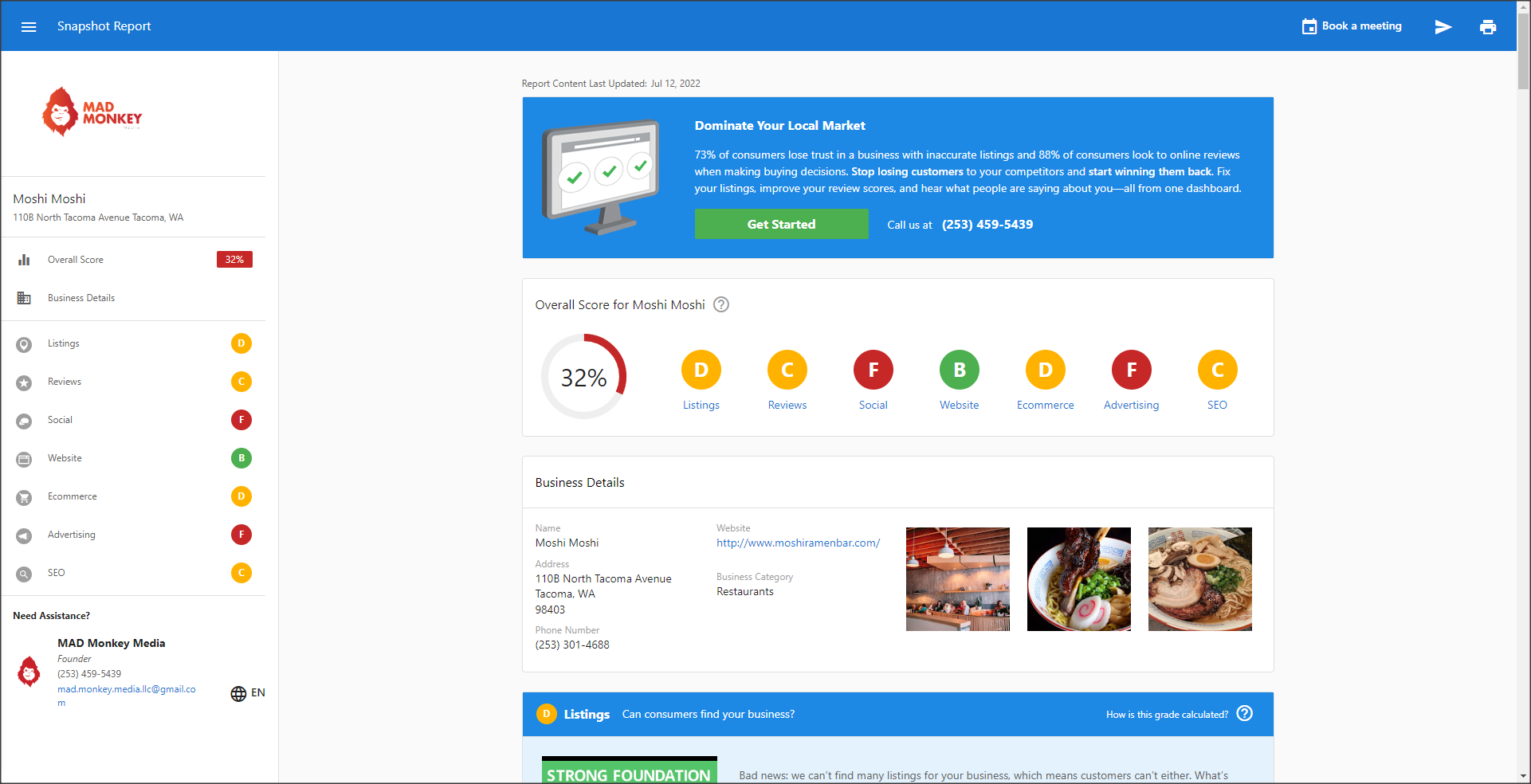This screenshot has height=784, width=1531.
Task: Go to Website section from sidebar
Action: (134, 458)
